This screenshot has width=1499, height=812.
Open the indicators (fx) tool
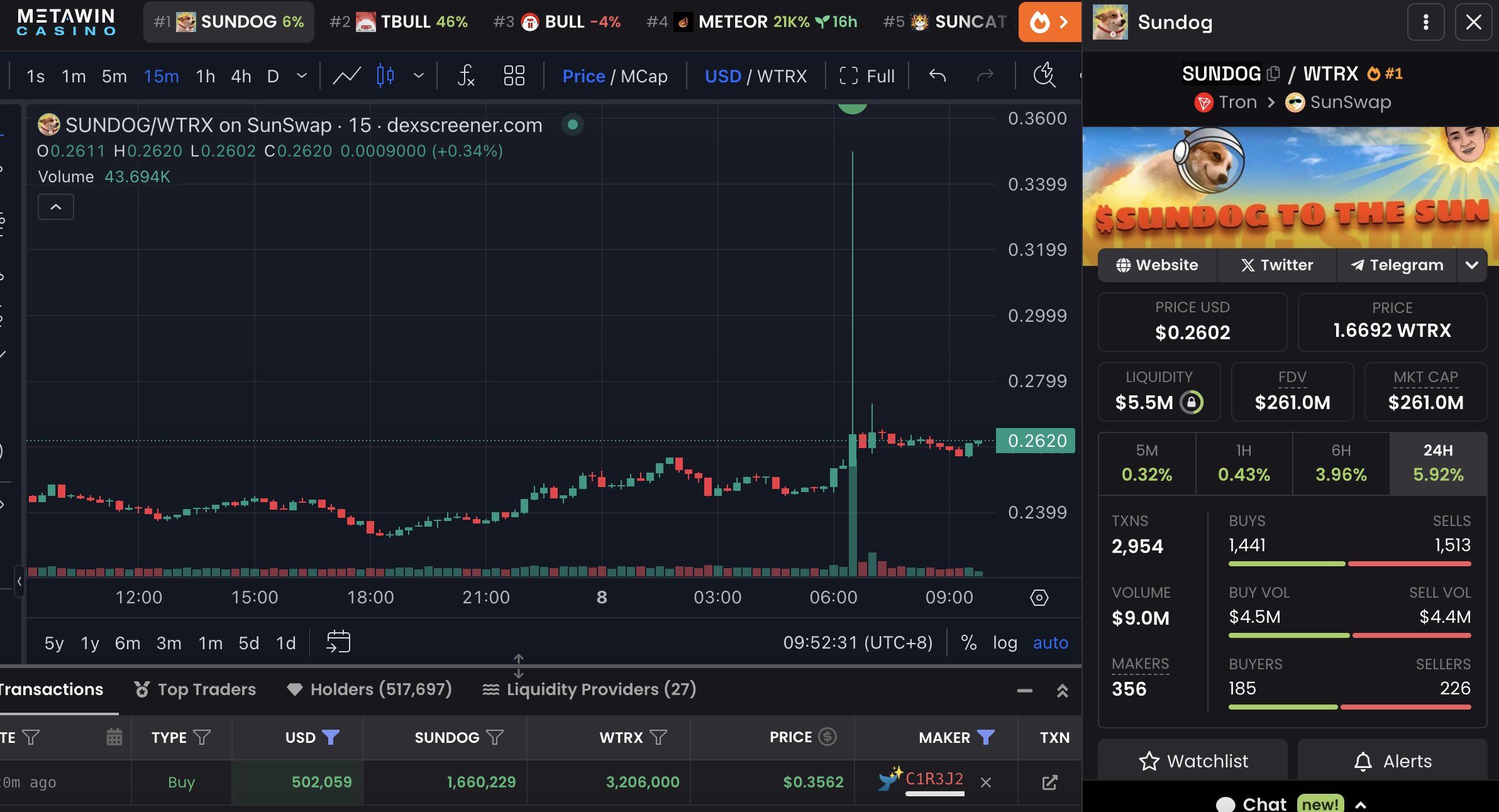click(465, 75)
